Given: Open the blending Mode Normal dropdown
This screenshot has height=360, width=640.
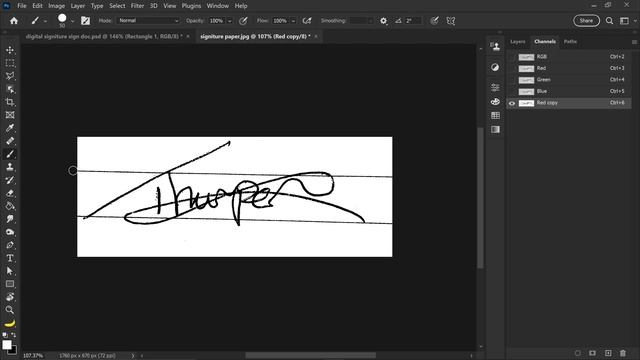Looking at the screenshot, I should [149, 21].
